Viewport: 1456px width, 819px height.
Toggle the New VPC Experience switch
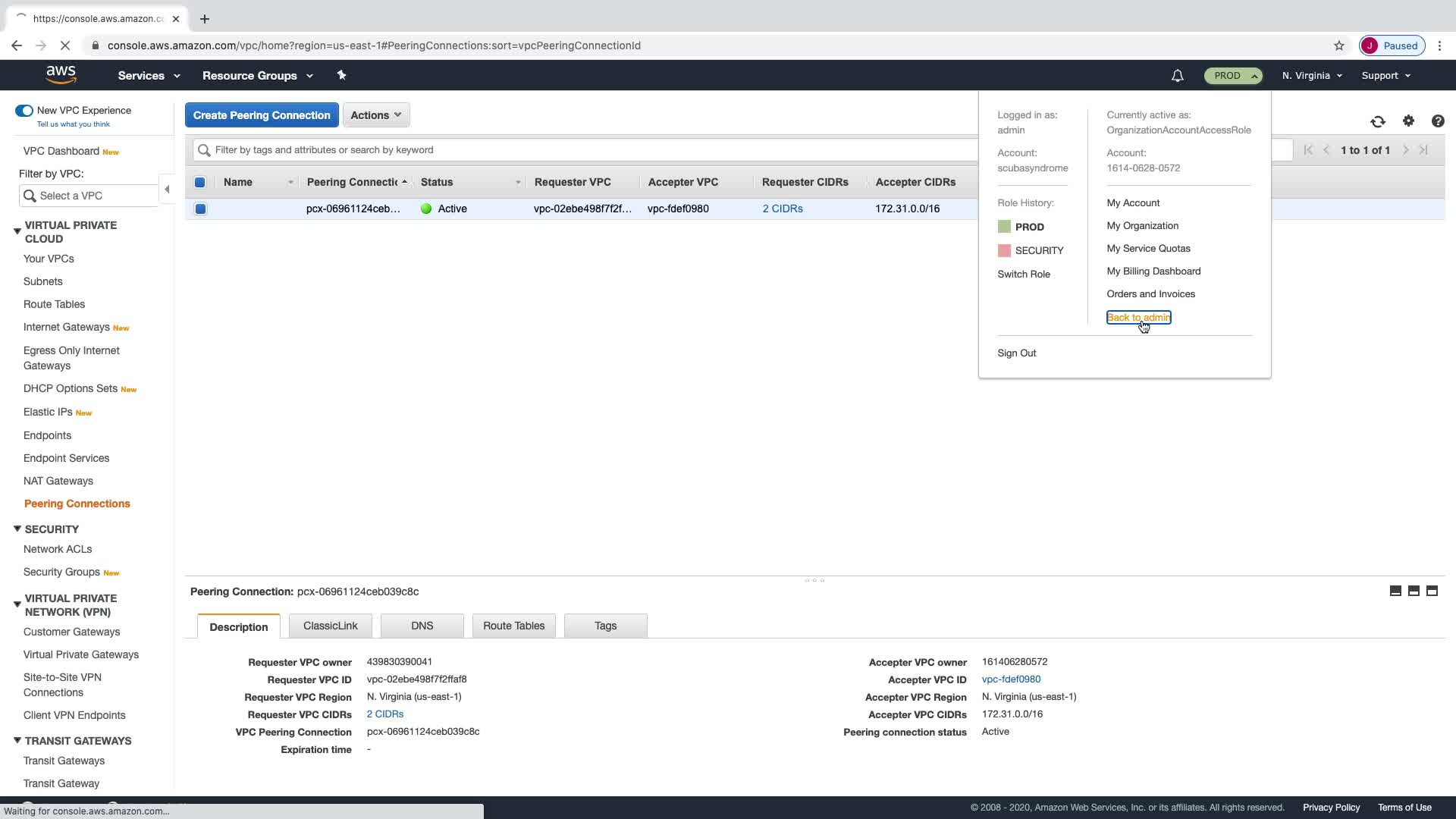click(x=24, y=111)
